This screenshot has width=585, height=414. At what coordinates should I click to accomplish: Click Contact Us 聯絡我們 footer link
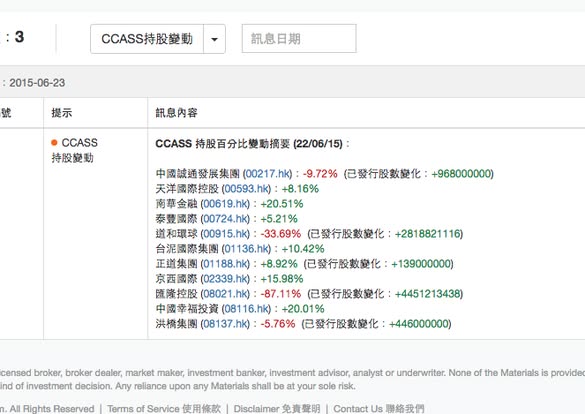tap(379, 409)
